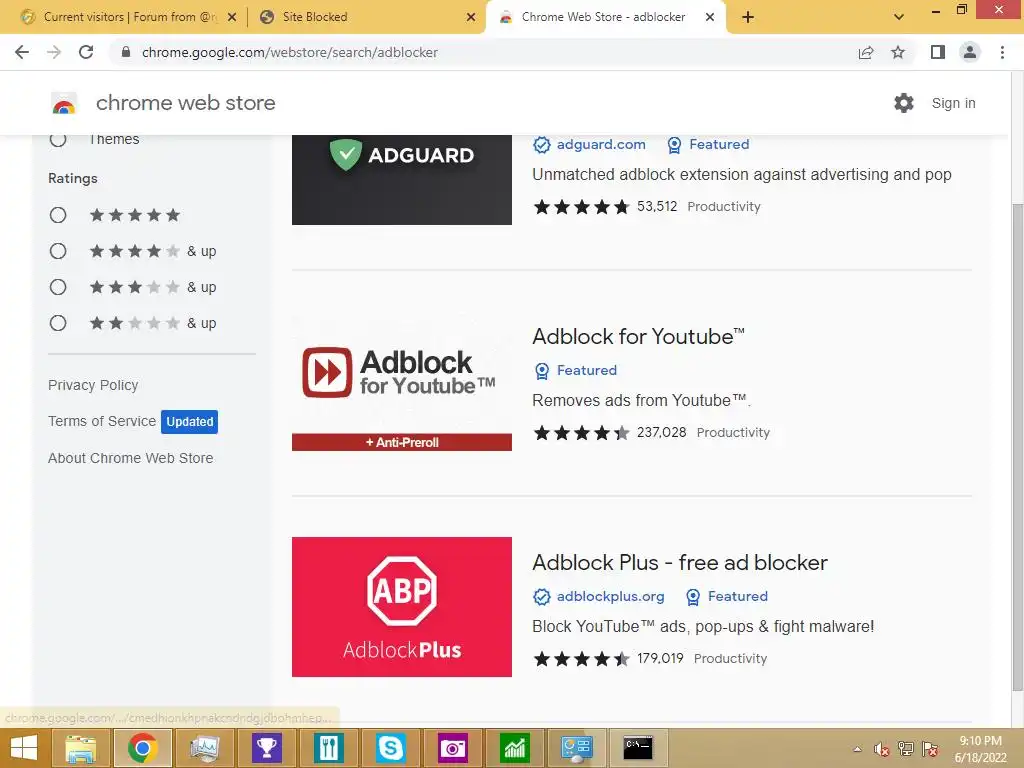
Task: Share this page using share icon
Action: pos(866,52)
